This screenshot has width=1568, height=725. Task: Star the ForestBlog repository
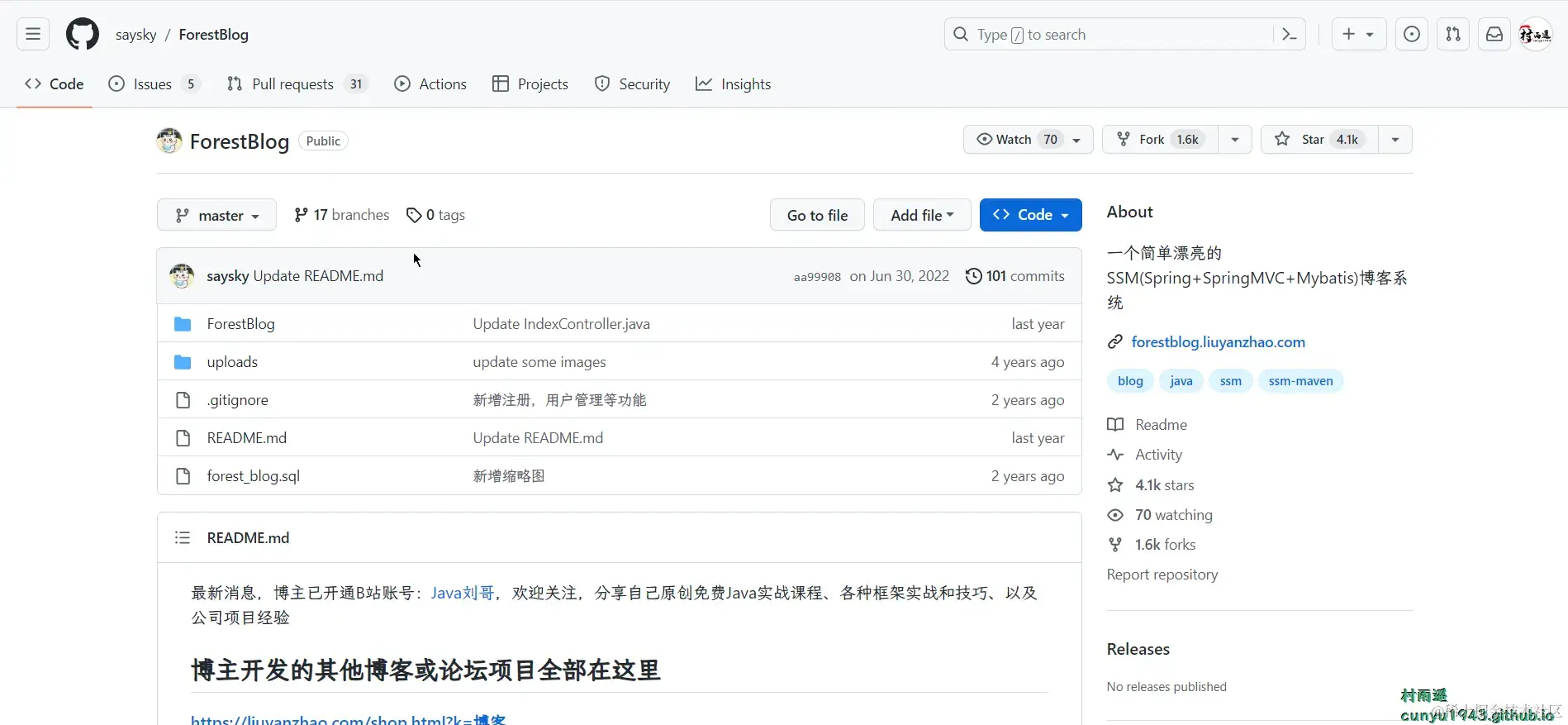coord(1320,140)
